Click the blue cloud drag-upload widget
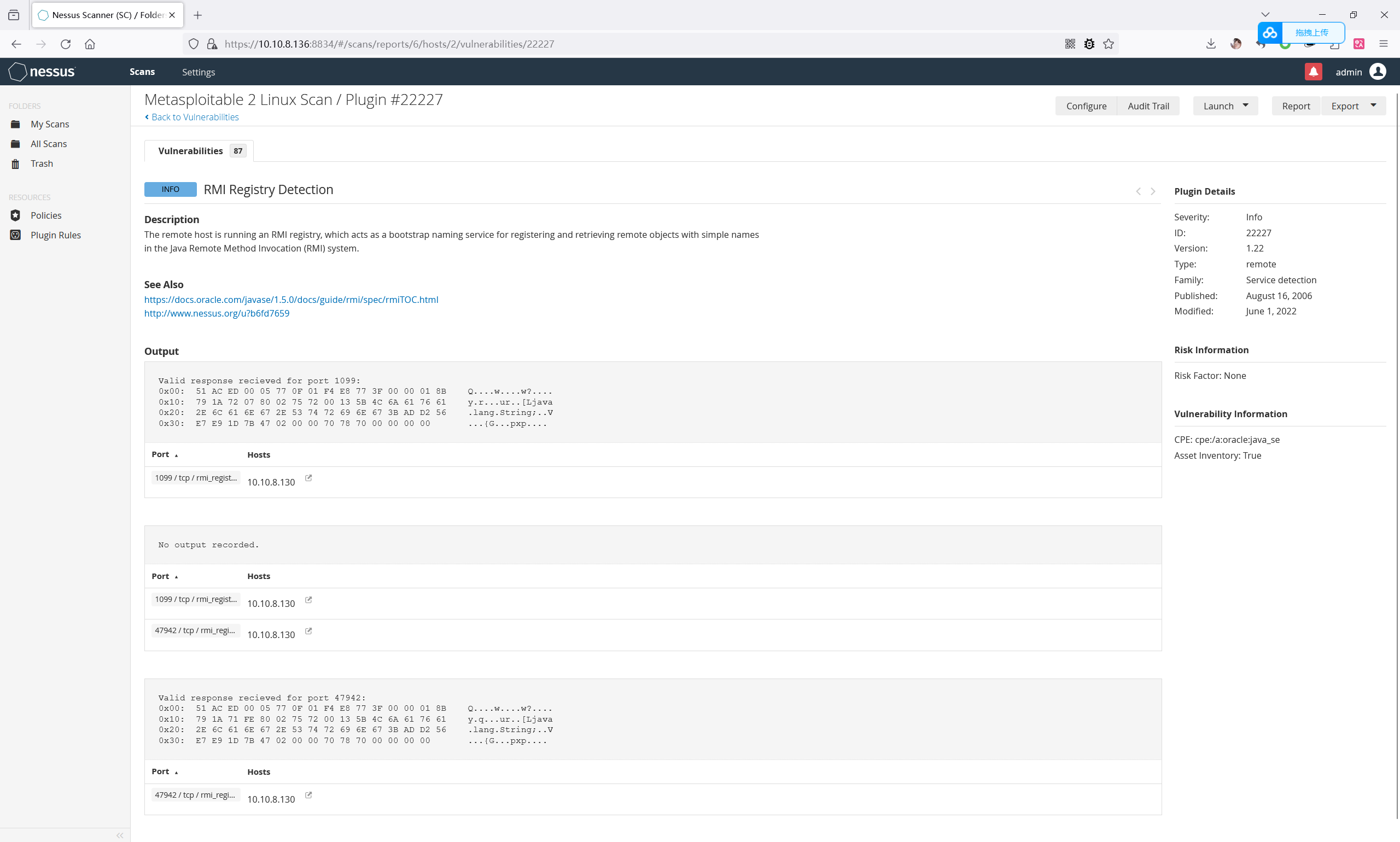Viewport: 1400px width, 842px height. click(1300, 32)
